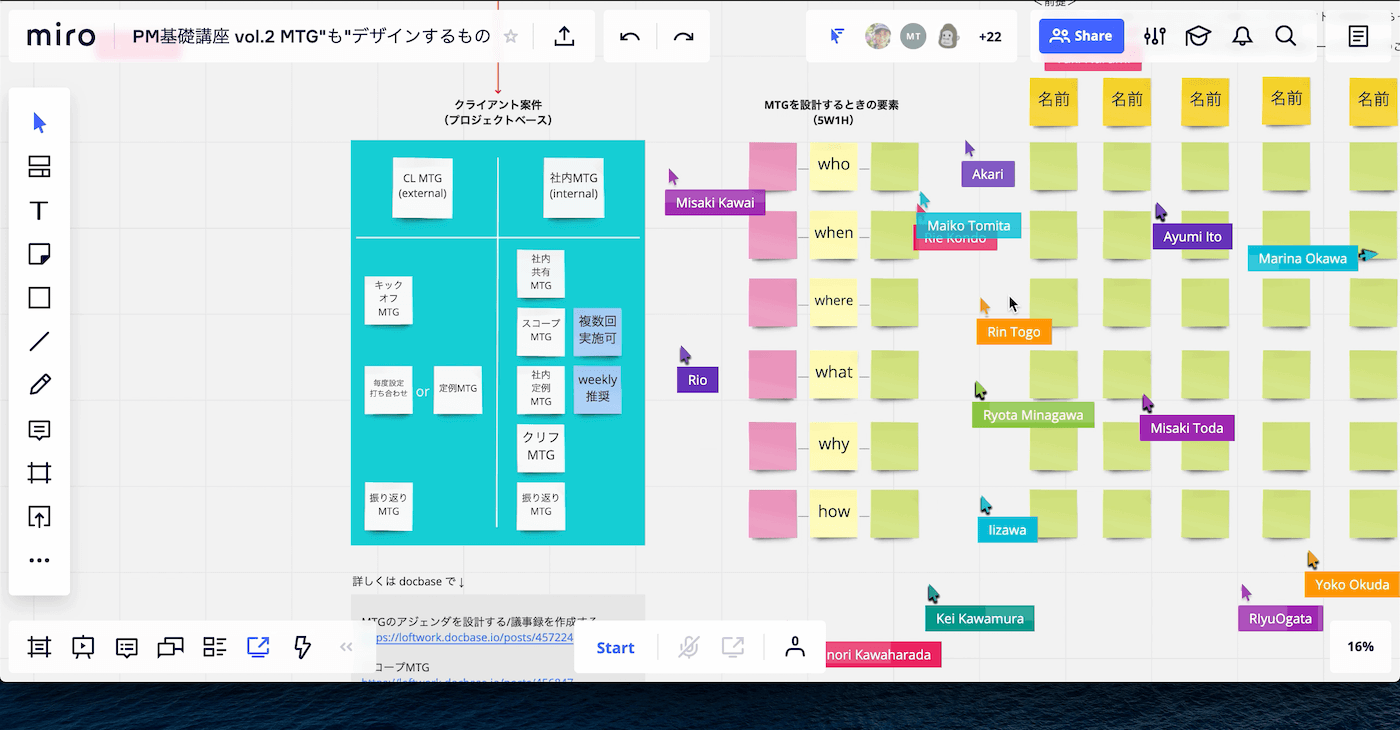This screenshot has width=1400, height=730.
Task: Select the 'why' sticky note
Action: coord(833,445)
